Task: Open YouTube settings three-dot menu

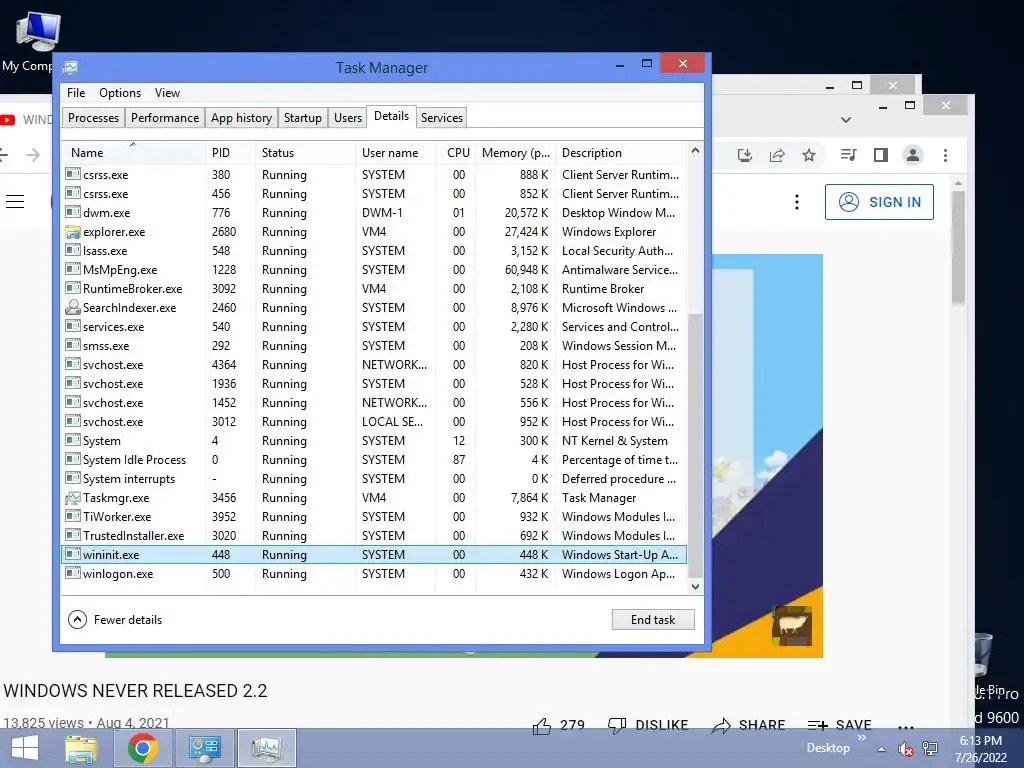Action: coord(797,202)
